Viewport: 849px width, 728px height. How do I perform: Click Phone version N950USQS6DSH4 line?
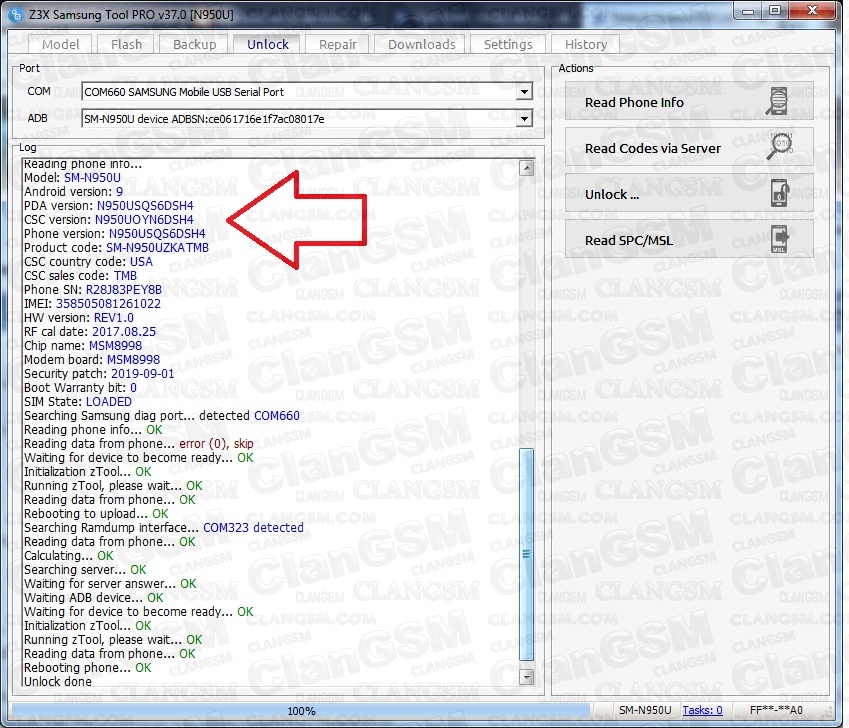(114, 234)
